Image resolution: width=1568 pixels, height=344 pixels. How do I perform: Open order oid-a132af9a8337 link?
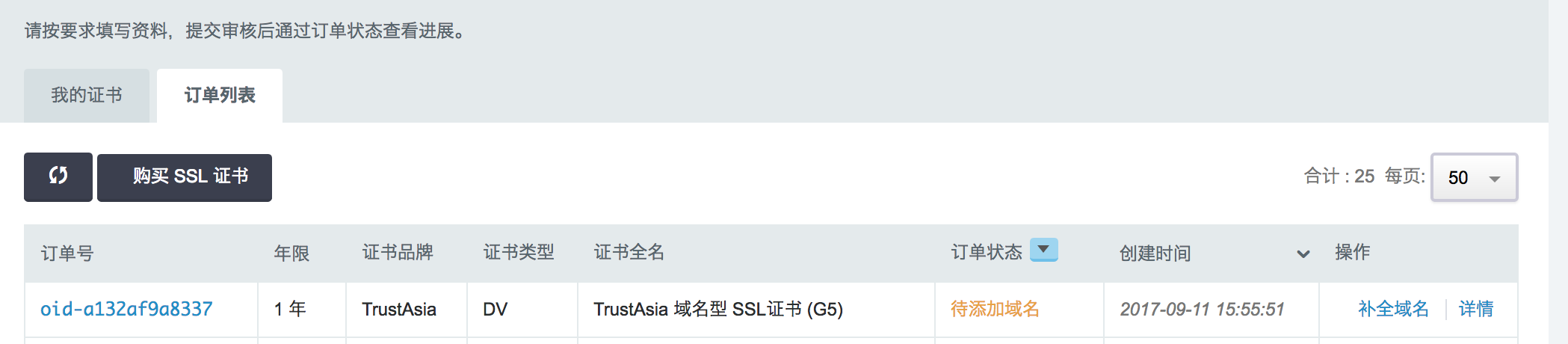click(x=126, y=309)
